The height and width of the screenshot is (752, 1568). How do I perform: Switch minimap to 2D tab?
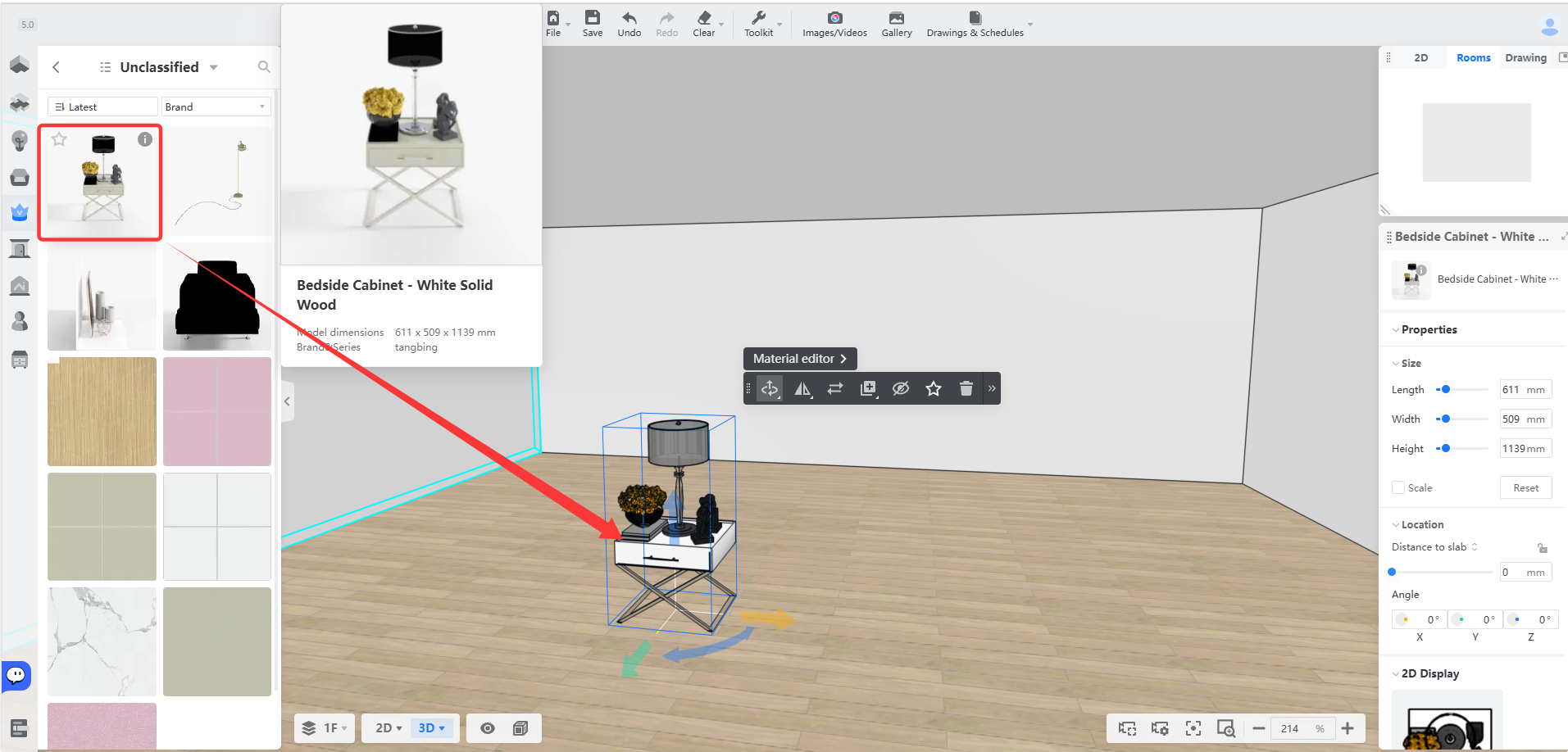tap(1421, 57)
